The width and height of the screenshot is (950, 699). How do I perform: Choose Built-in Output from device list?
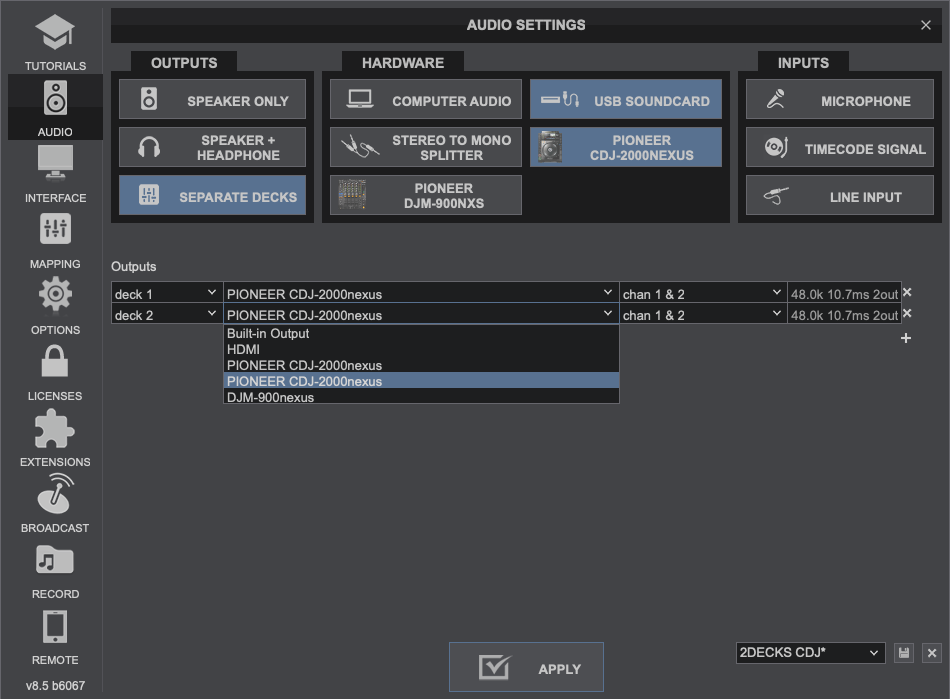421,334
